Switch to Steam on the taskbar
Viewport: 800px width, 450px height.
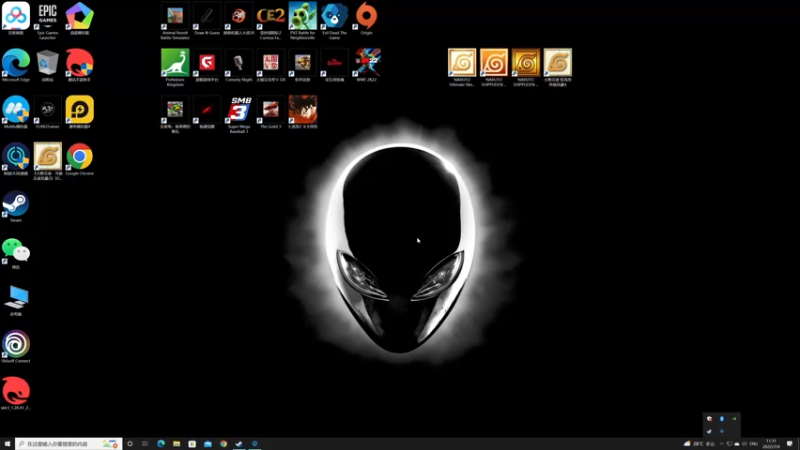(x=239, y=444)
